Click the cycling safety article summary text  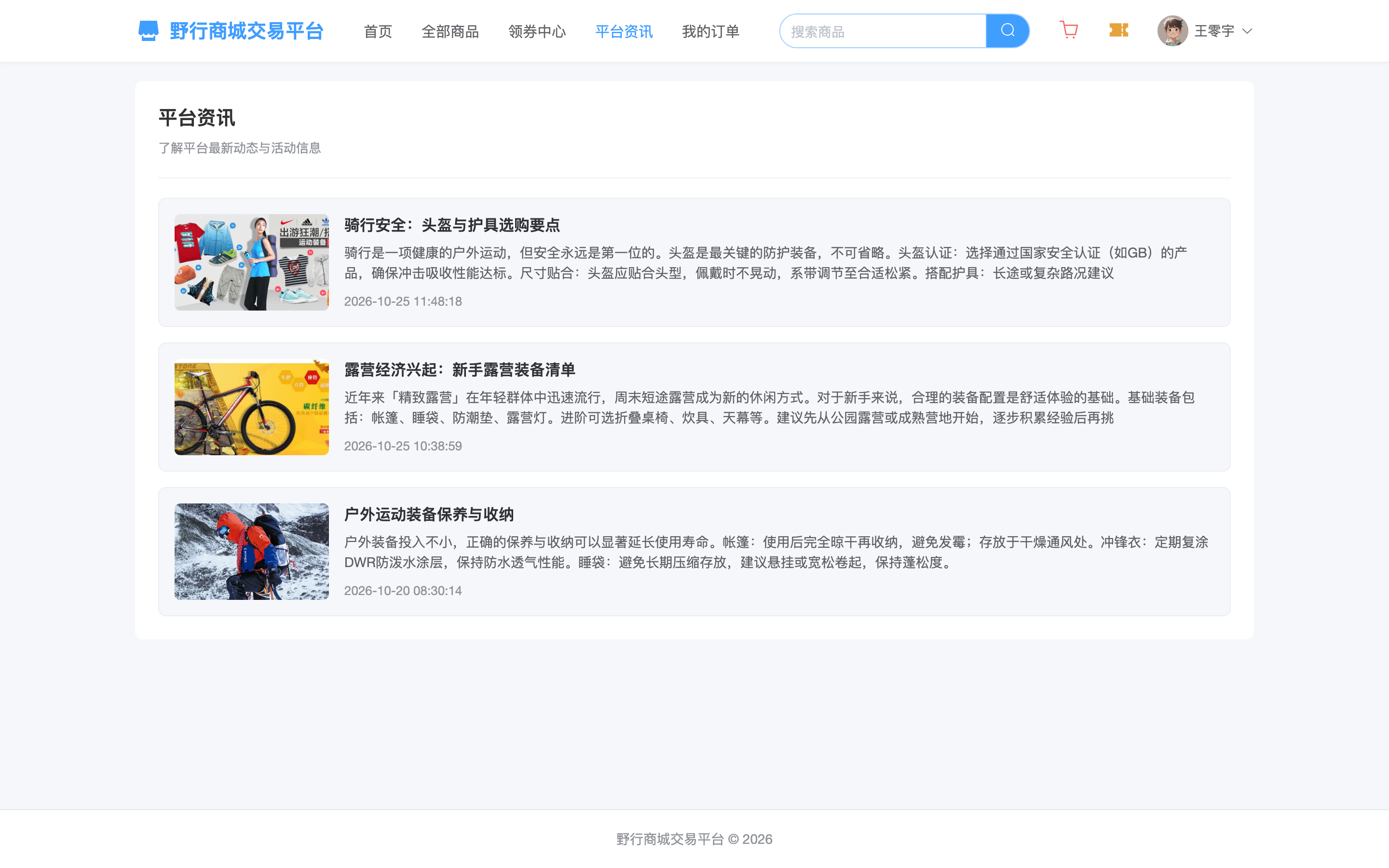coord(766,263)
